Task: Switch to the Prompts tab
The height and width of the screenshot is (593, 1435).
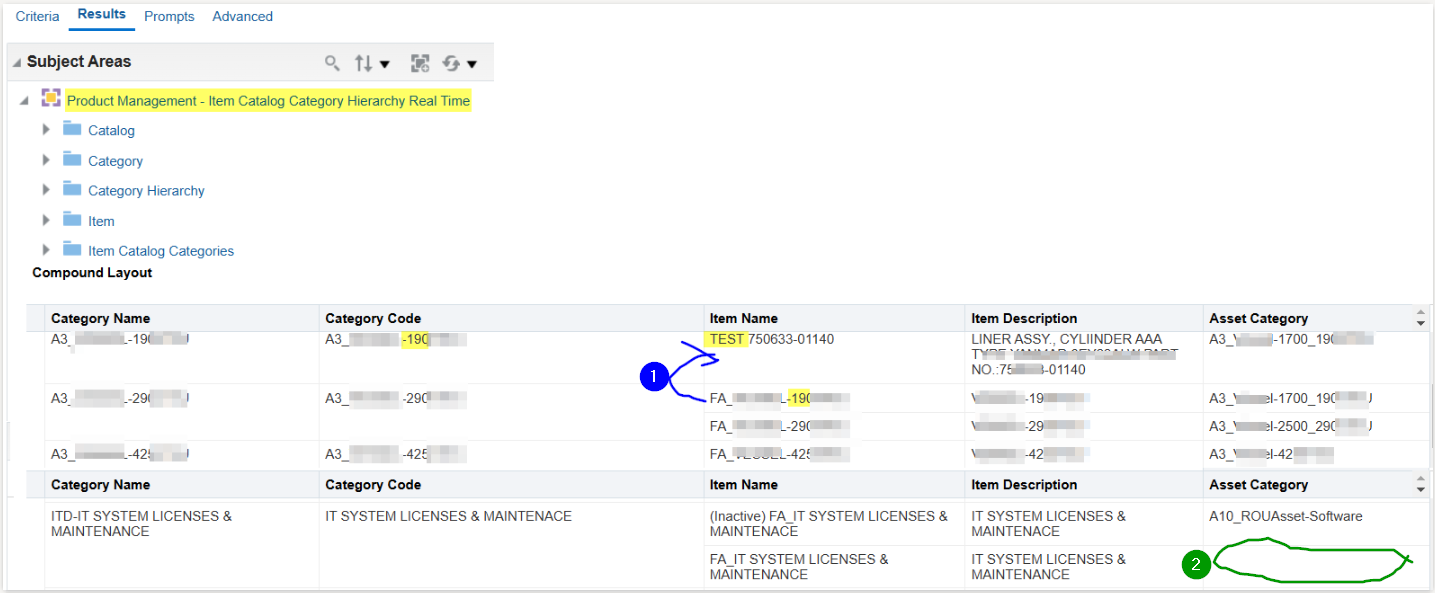Action: pos(169,17)
